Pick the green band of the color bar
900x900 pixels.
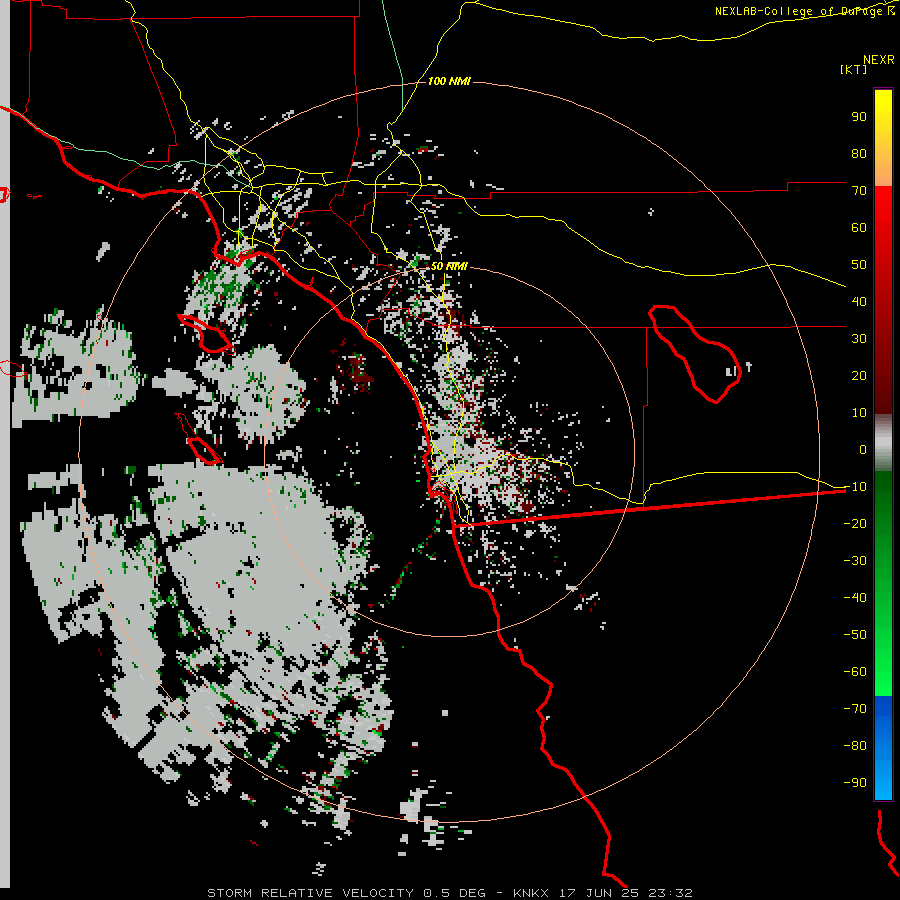[x=883, y=583]
